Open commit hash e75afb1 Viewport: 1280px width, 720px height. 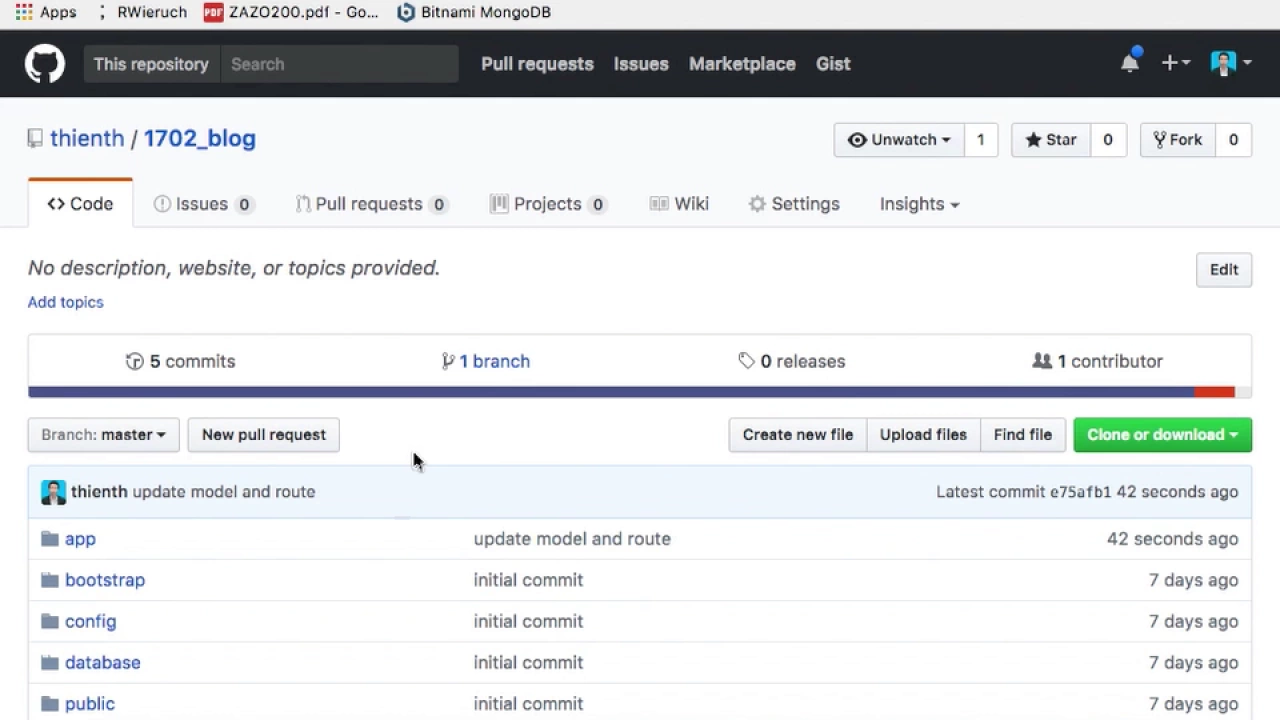(1080, 492)
